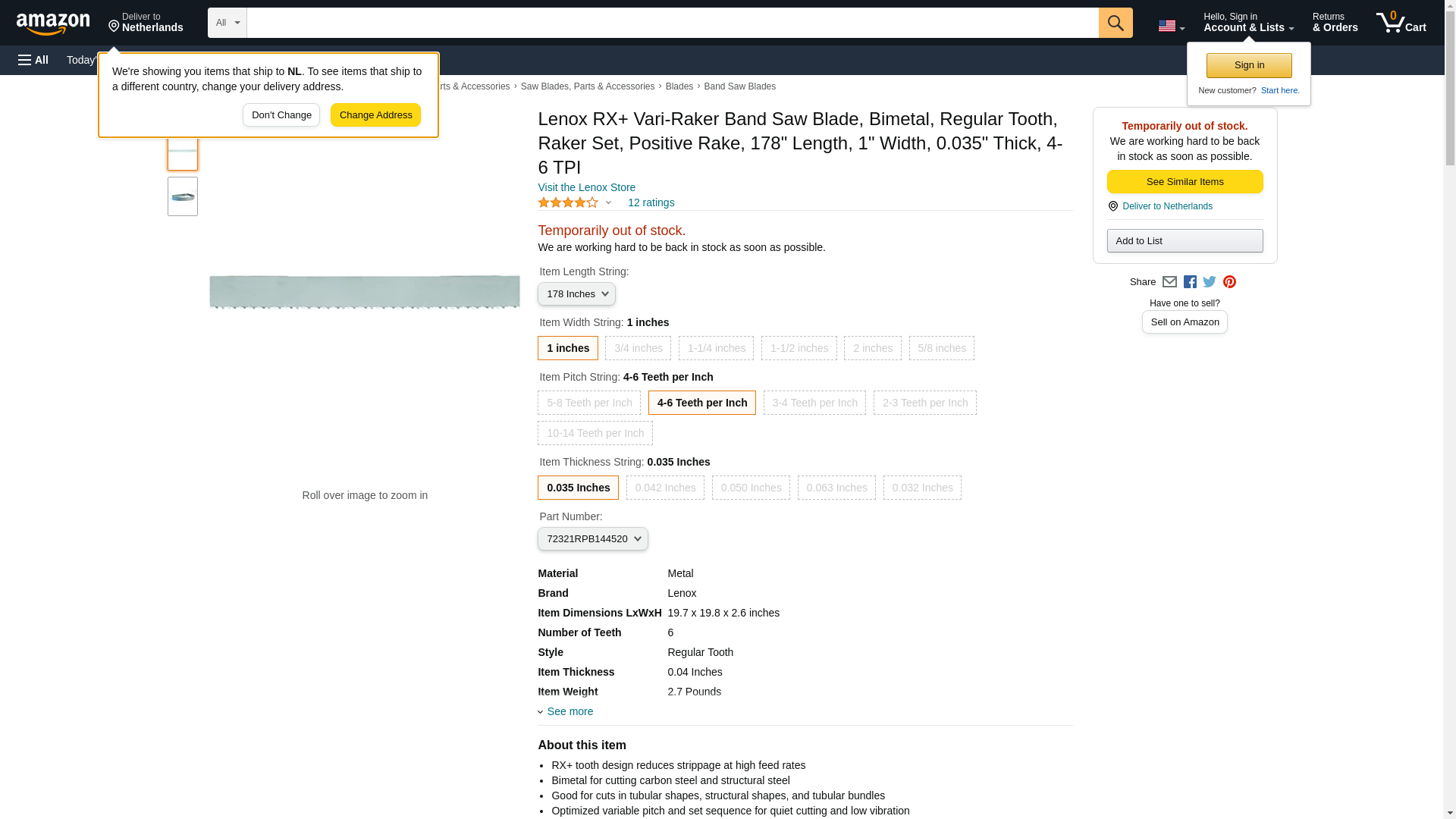1456x819 pixels.
Task: Click the search magnifier button
Action: 1115,23
